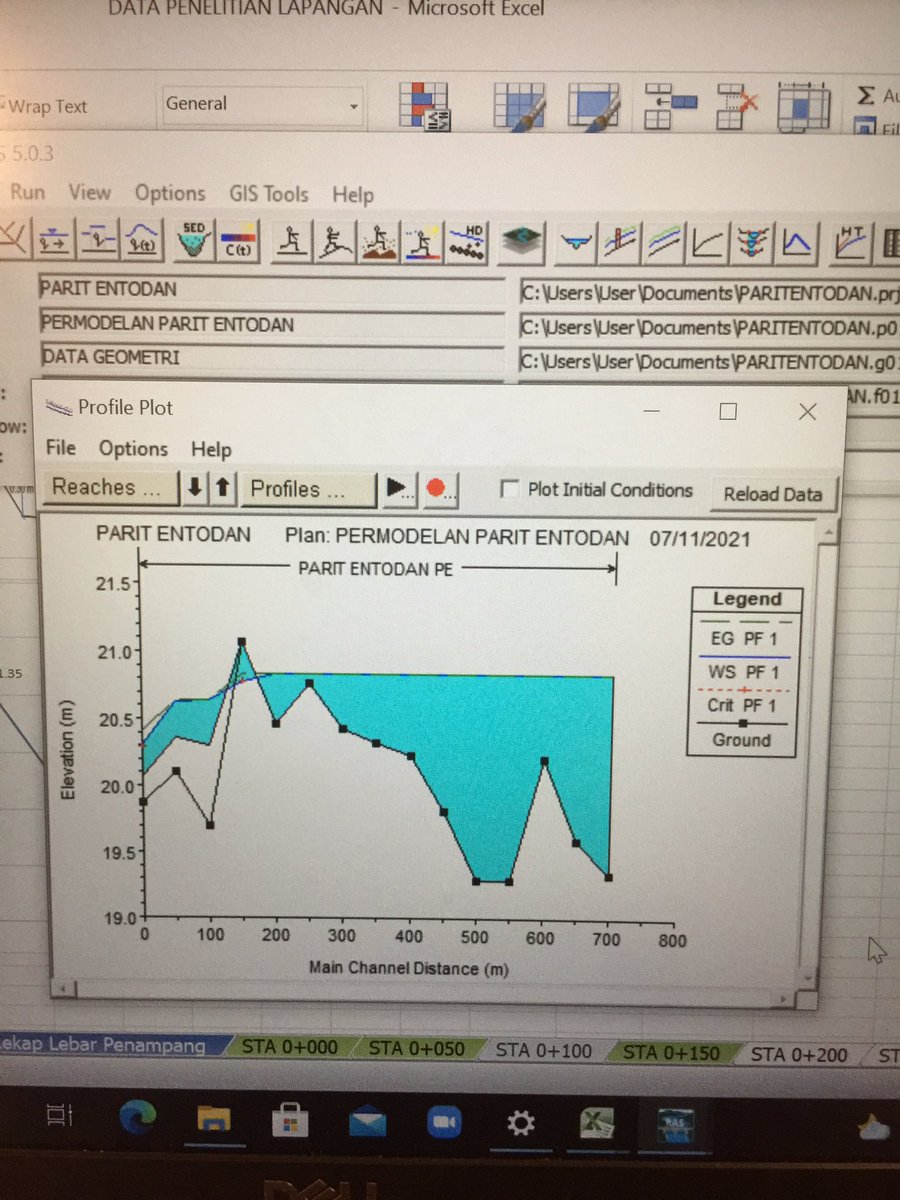
Task: Click the PERMODELAN PARIT ENTODAN plan field
Action: click(271, 325)
